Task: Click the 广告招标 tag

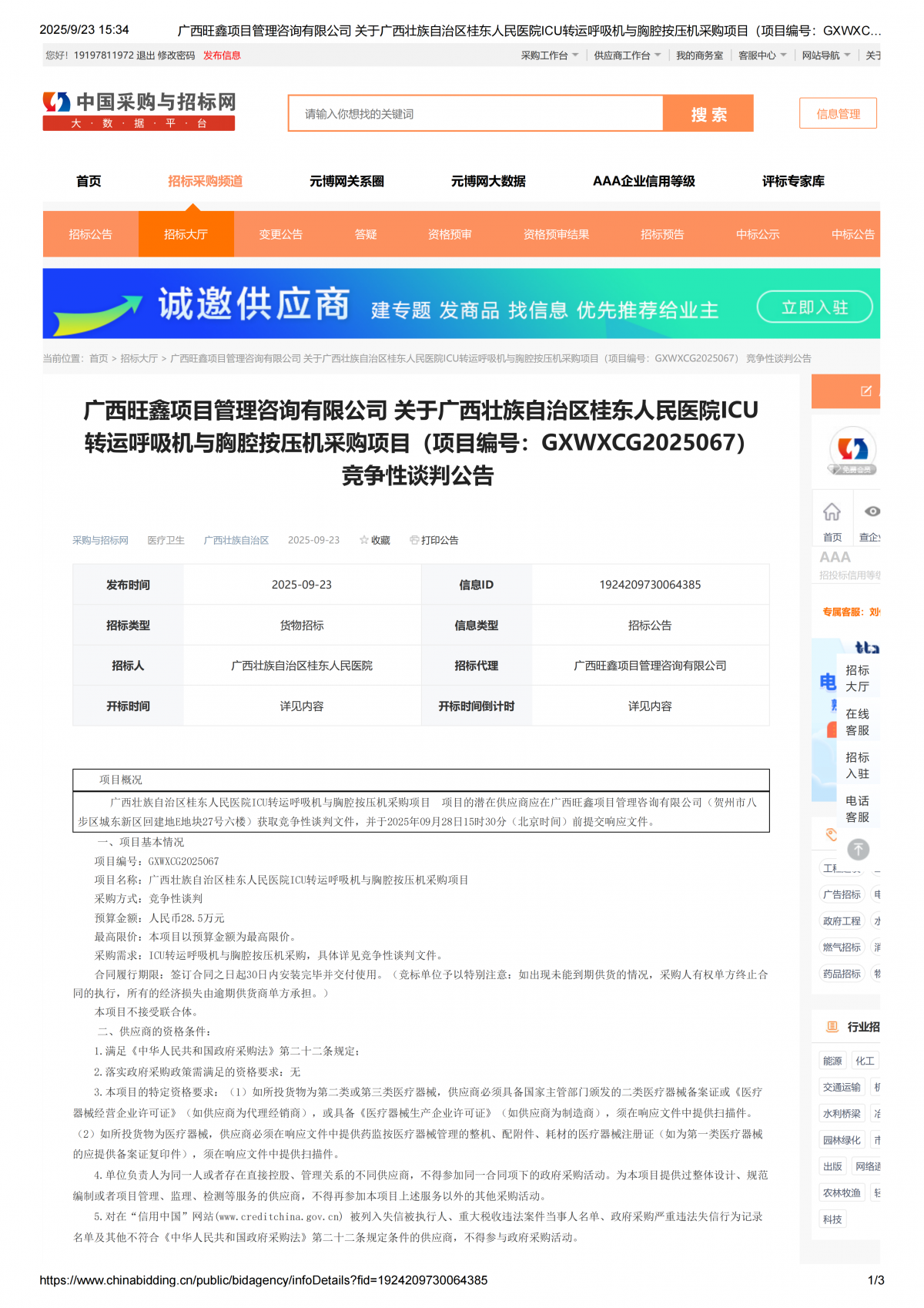Action: tap(842, 894)
